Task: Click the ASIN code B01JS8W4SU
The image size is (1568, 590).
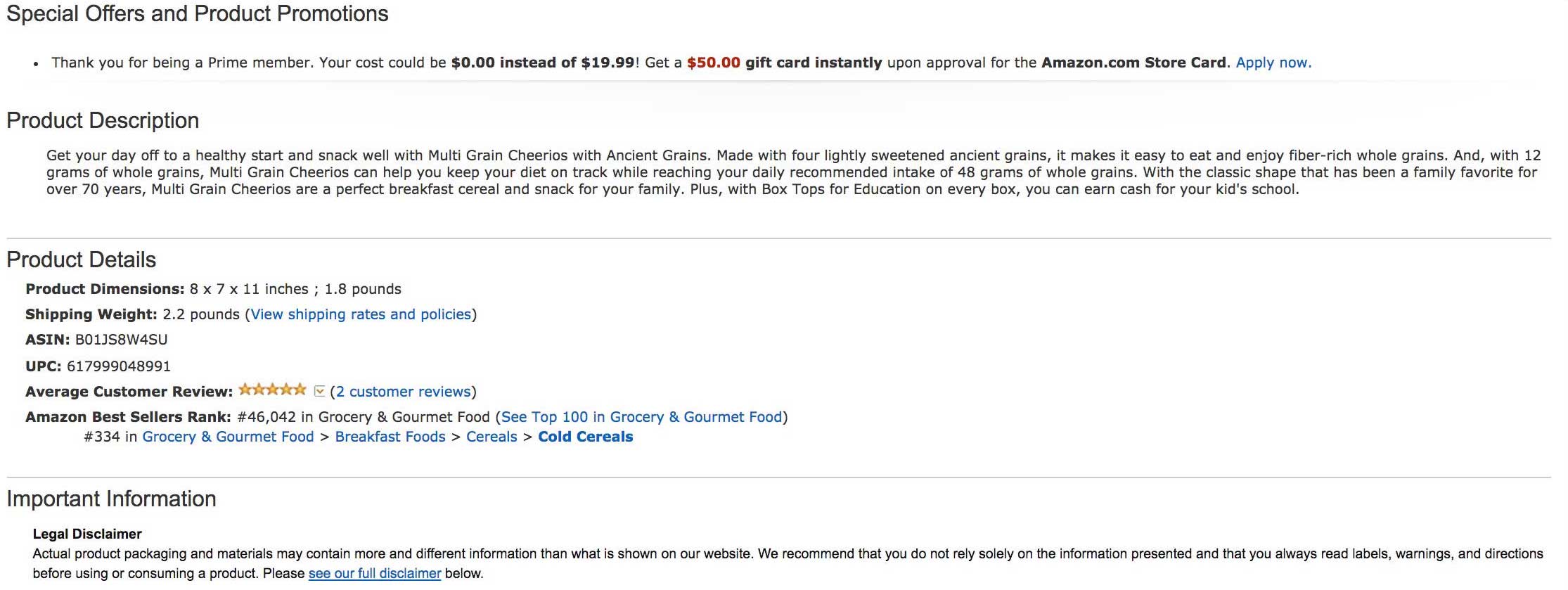Action: click(121, 340)
